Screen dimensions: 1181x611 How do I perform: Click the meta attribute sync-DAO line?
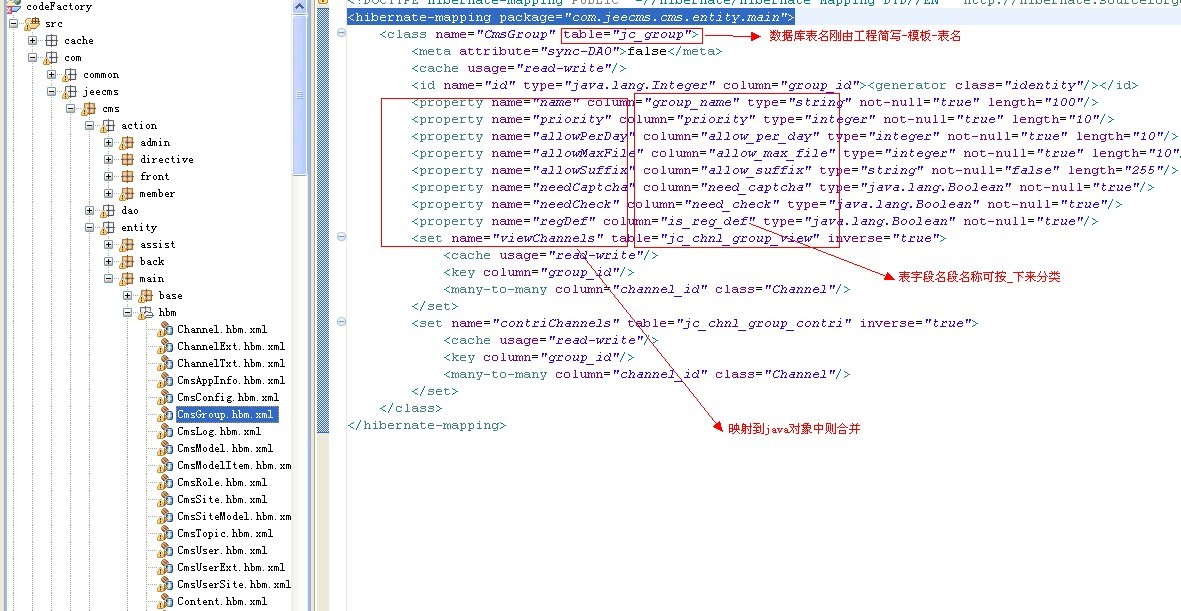point(566,51)
